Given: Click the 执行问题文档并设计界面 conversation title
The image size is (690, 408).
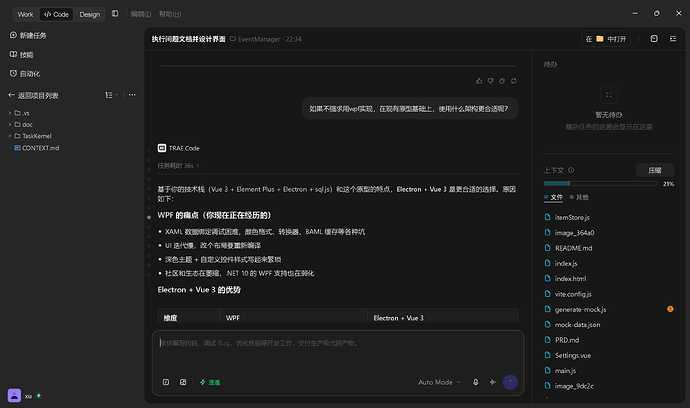Looking at the screenshot, I should tap(188, 39).
